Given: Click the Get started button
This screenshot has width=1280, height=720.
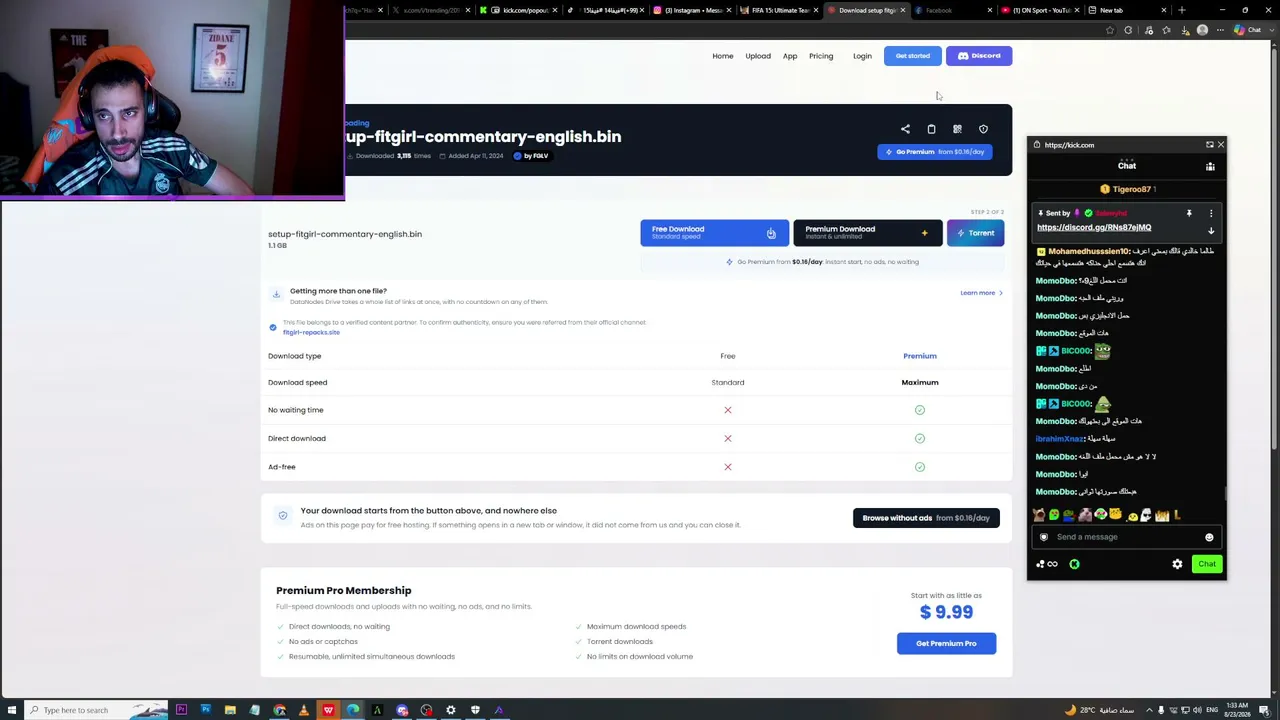Looking at the screenshot, I should (x=912, y=56).
